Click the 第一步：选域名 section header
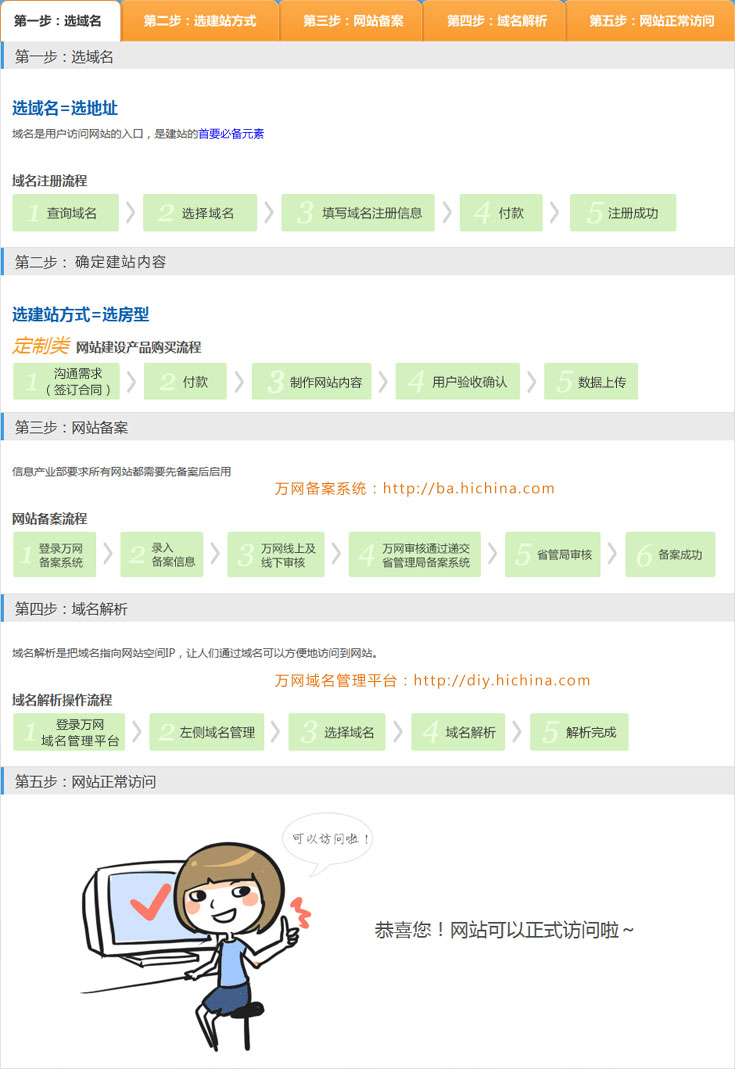This screenshot has width=735, height=1069. (x=368, y=56)
